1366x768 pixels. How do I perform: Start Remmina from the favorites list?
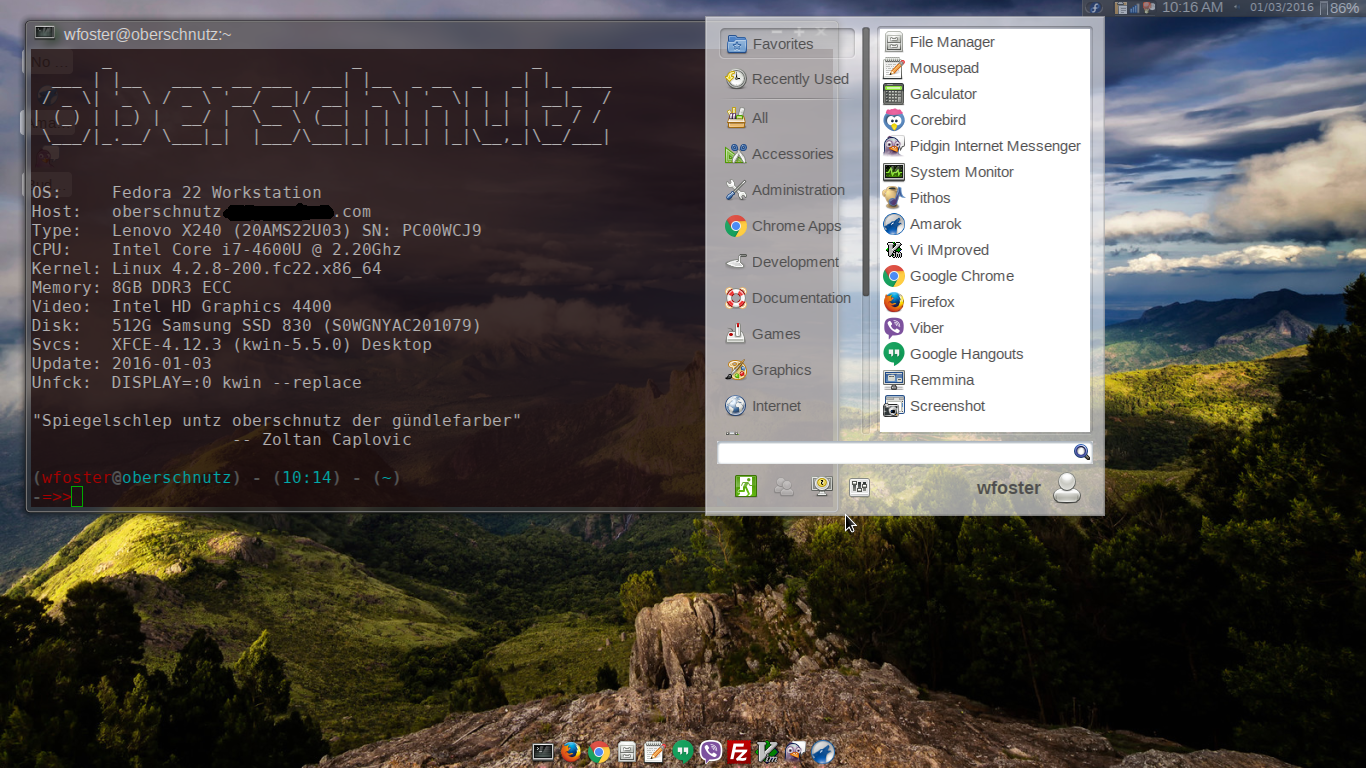click(941, 380)
